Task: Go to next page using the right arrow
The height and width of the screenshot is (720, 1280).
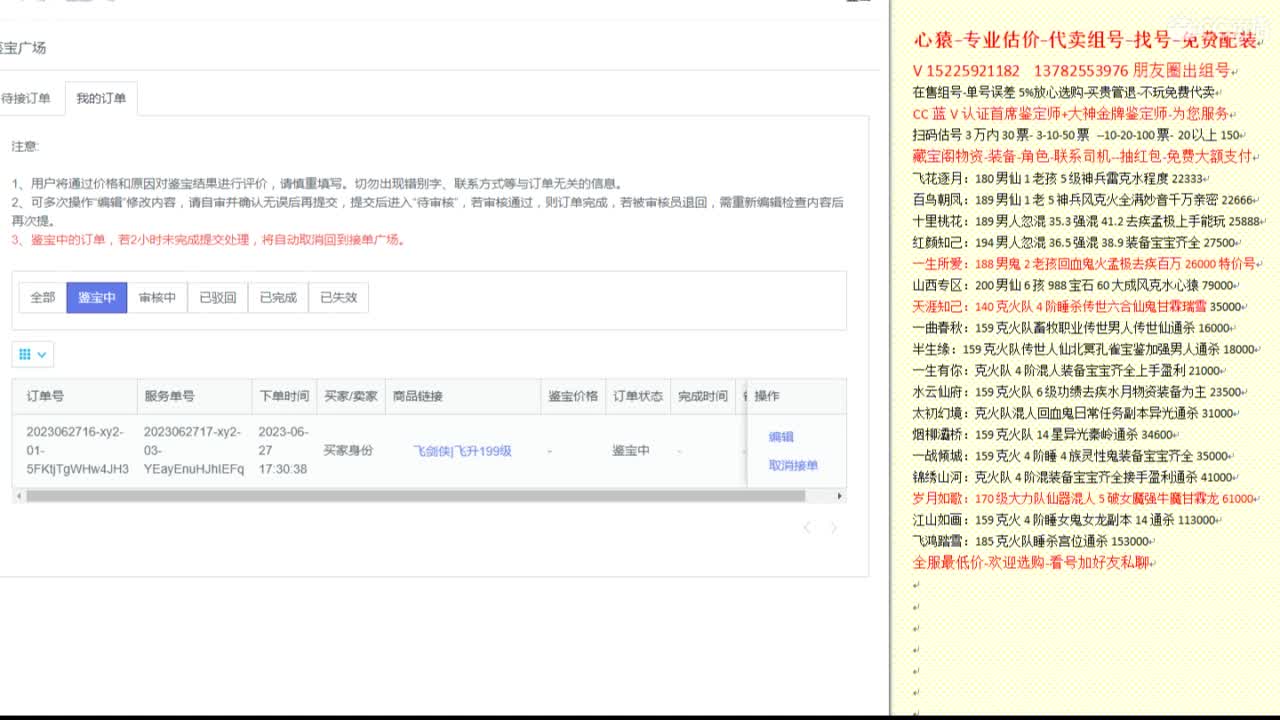Action: 833,527
